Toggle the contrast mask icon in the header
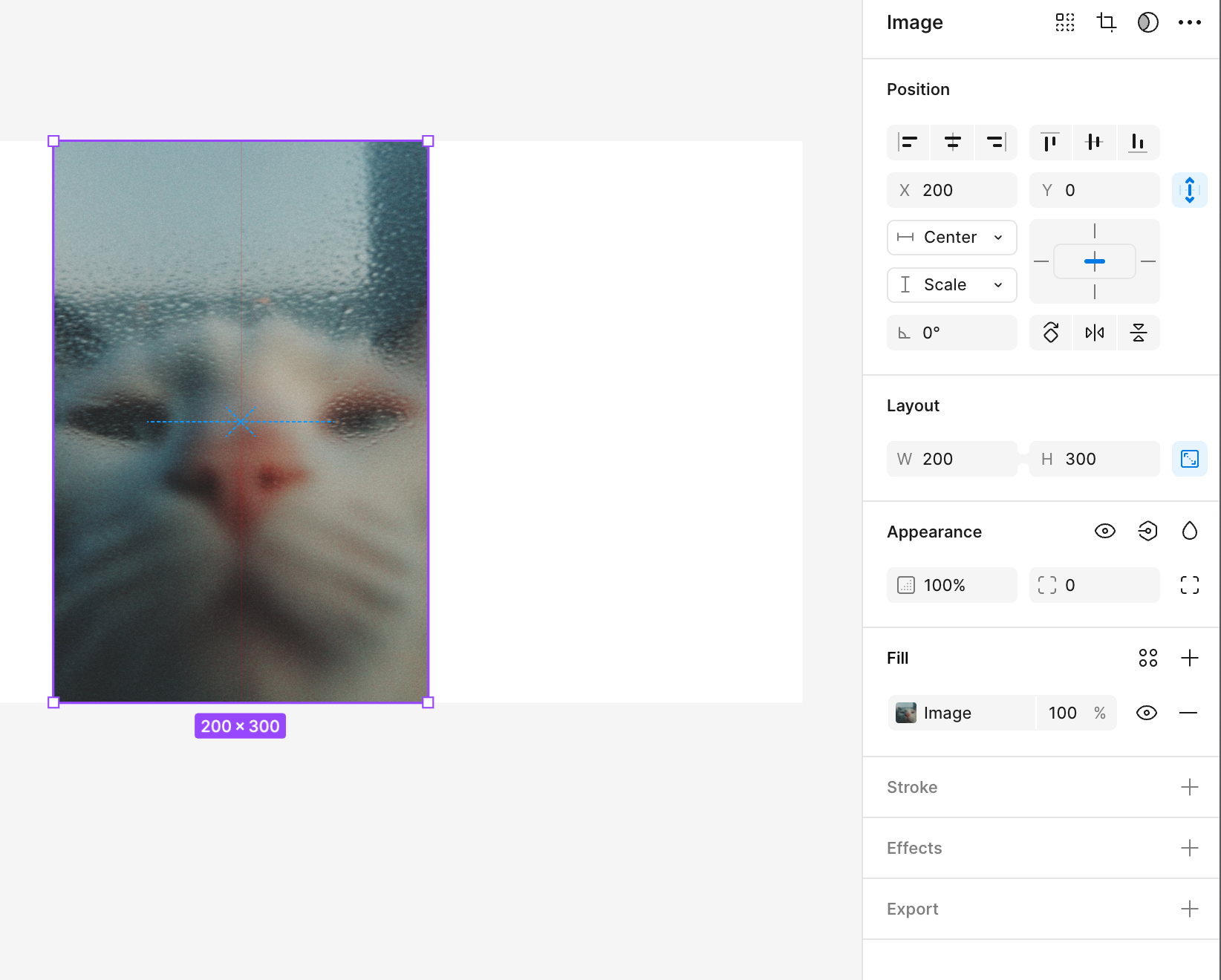This screenshot has height=980, width=1221. click(1148, 22)
